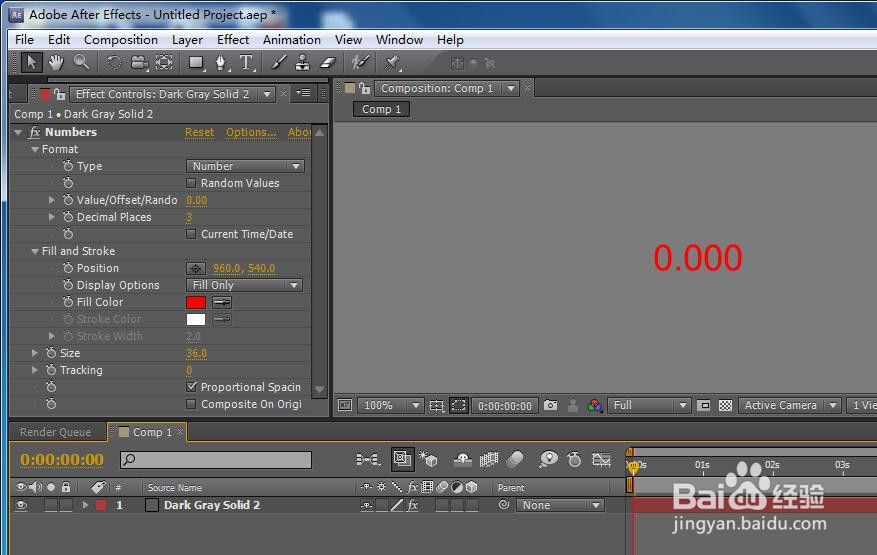Screen dimensions: 877x555
Task: Click Options link in Numbers effect
Action: (251, 132)
